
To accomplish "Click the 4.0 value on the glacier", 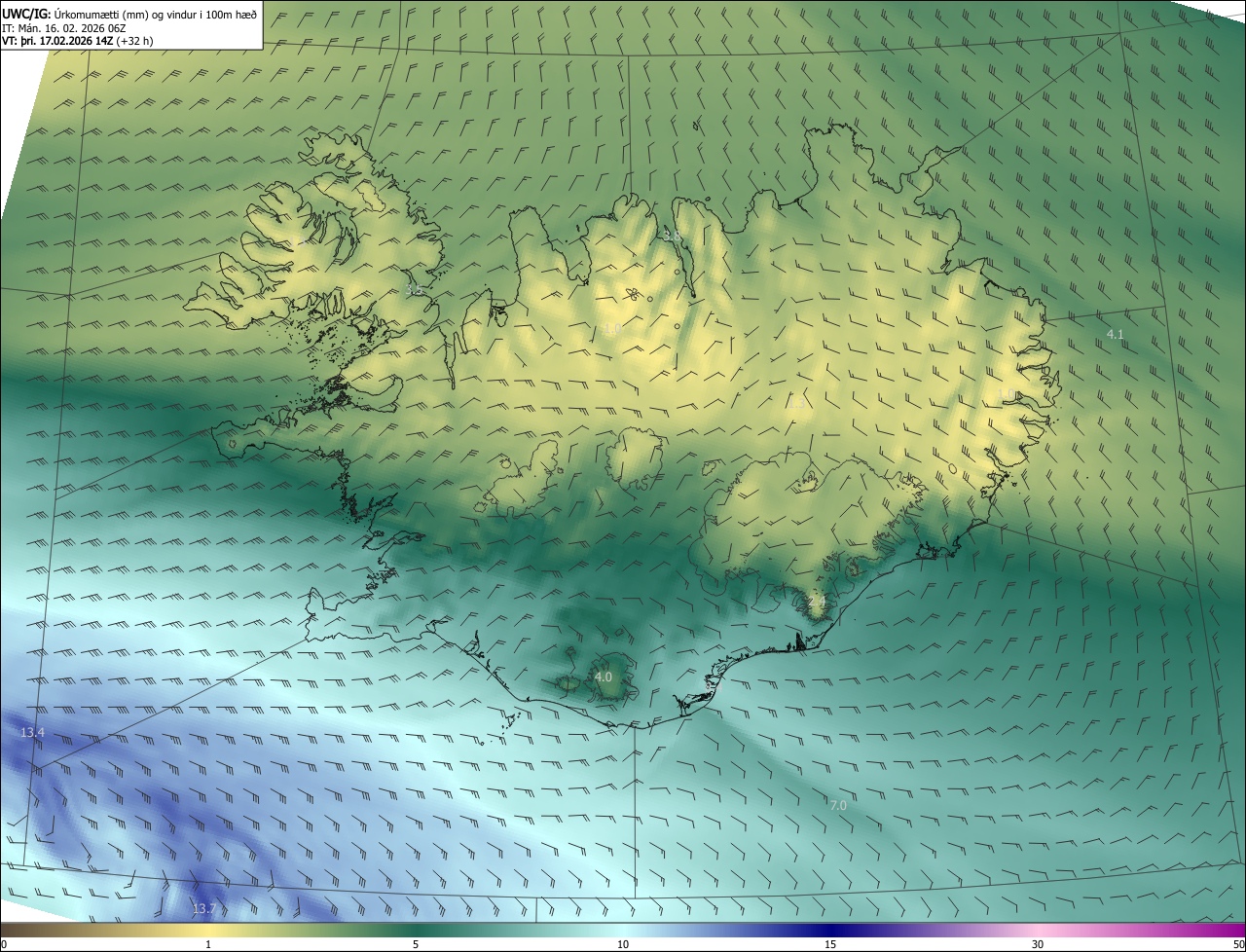I will pyautogui.click(x=603, y=677).
